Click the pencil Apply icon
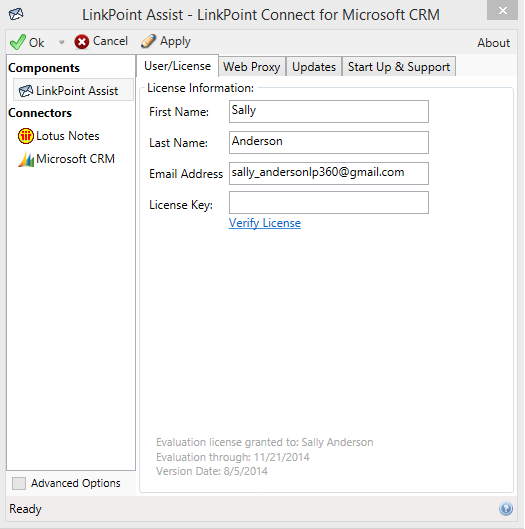Image resolution: width=525 pixels, height=529 pixels. [148, 41]
